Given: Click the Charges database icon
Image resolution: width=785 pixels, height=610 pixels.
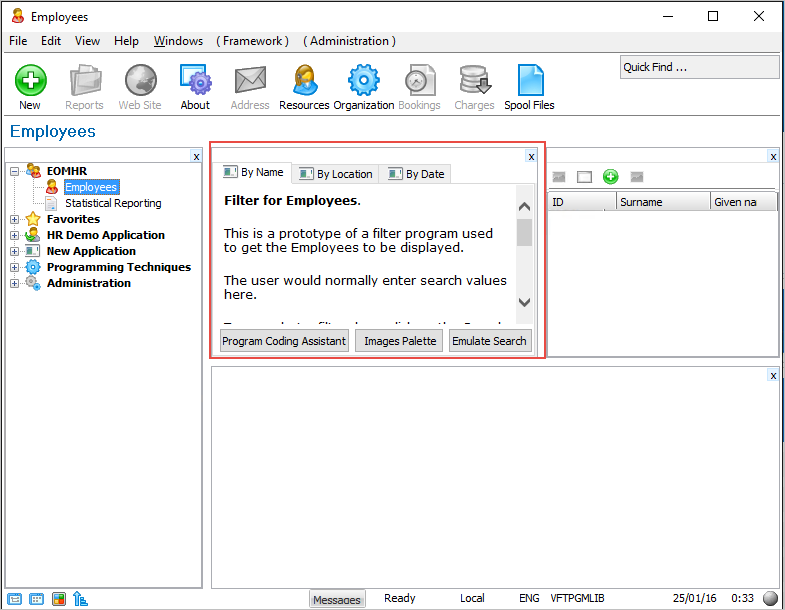Looking at the screenshot, I should 475,80.
